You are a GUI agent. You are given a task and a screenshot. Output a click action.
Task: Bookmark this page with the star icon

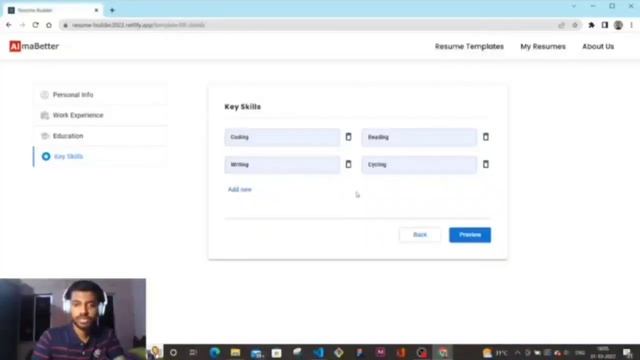(575, 25)
